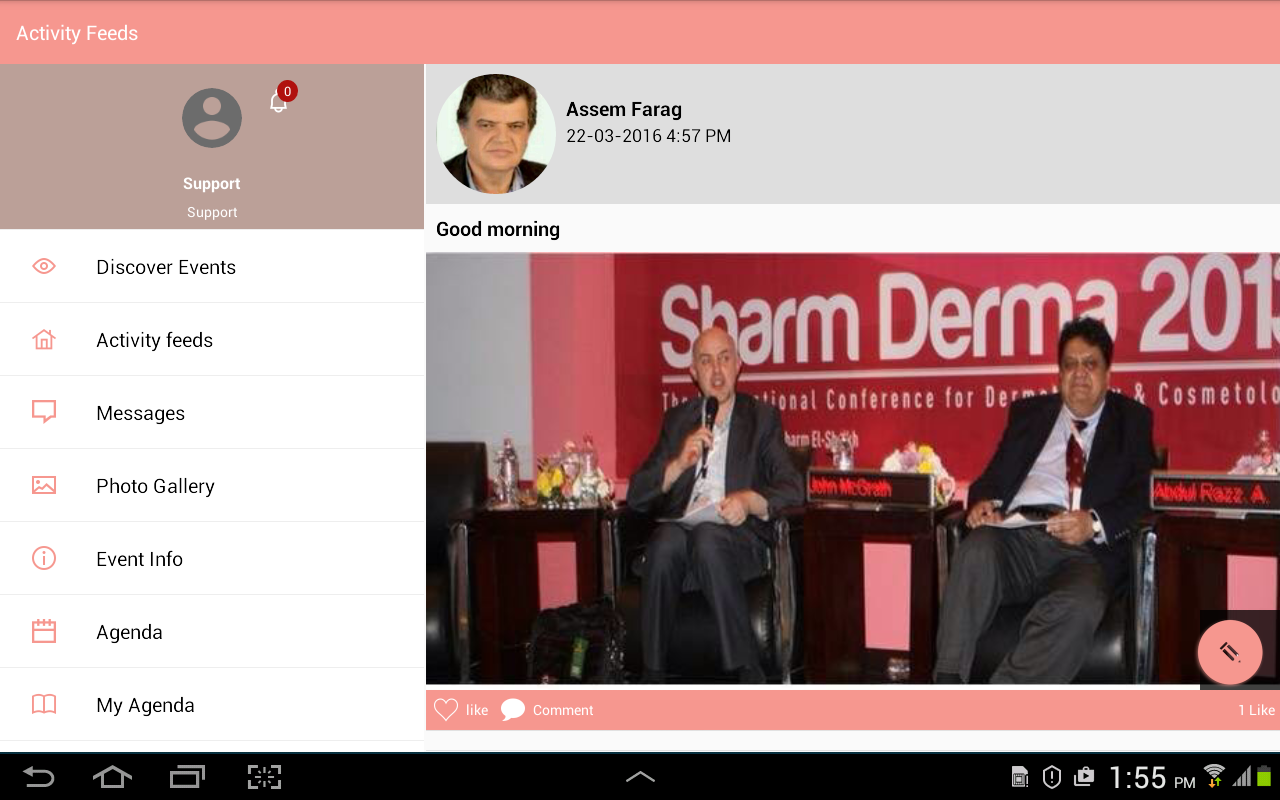This screenshot has height=800, width=1280.
Task: Open Discover Events menu item
Action: (212, 267)
